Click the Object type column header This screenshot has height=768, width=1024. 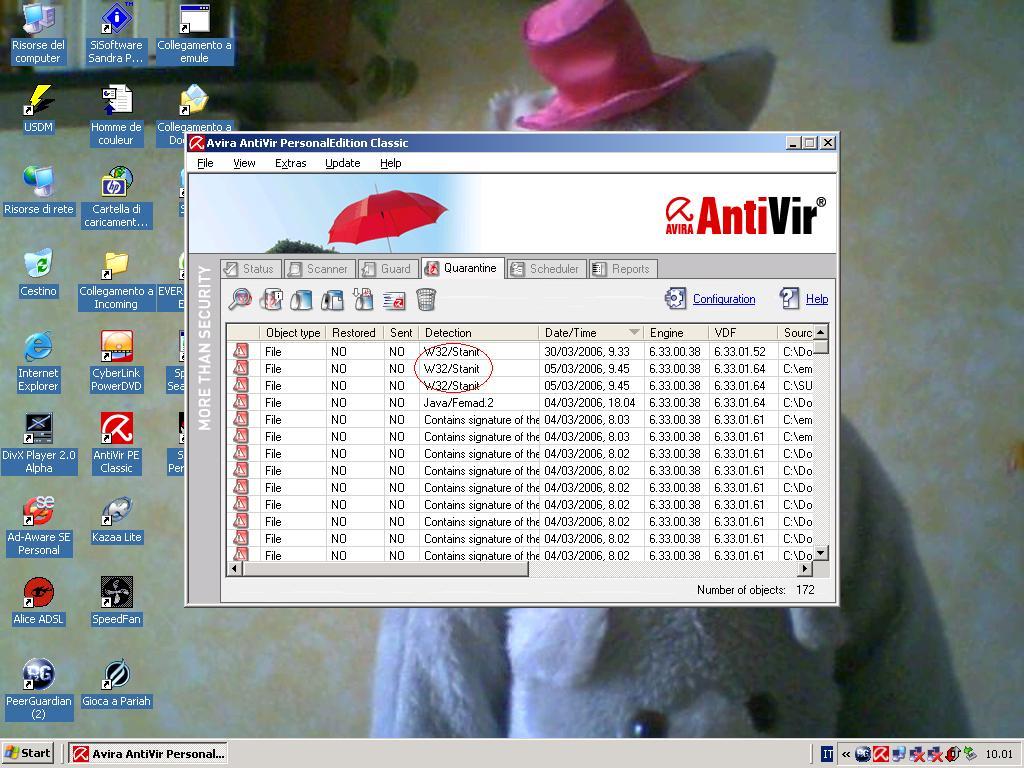pos(293,333)
